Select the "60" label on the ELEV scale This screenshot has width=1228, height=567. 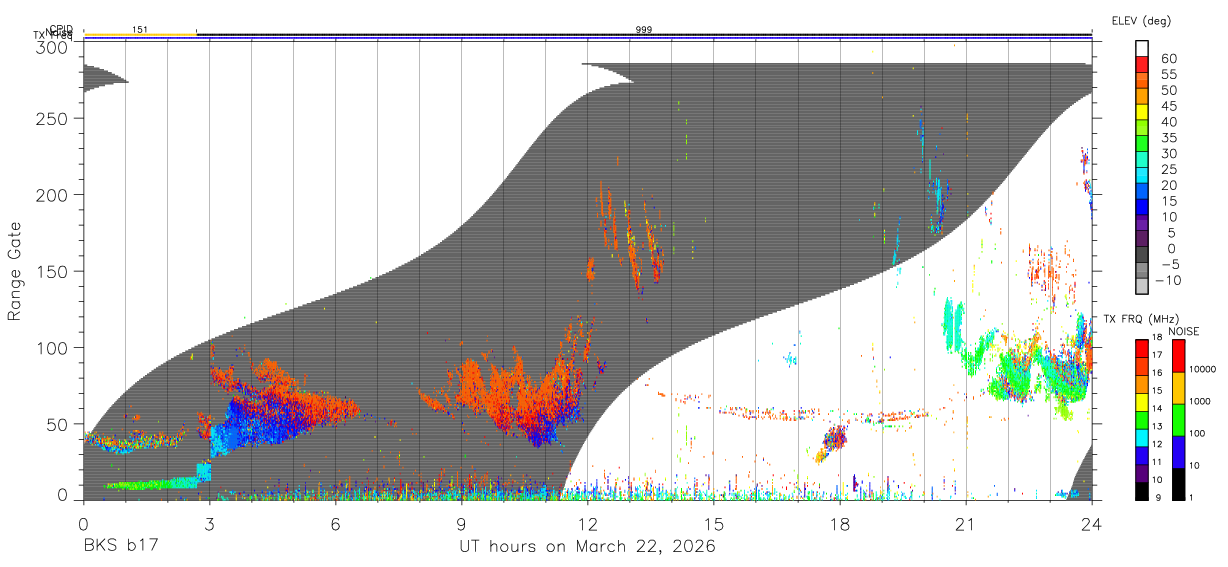(x=1167, y=58)
